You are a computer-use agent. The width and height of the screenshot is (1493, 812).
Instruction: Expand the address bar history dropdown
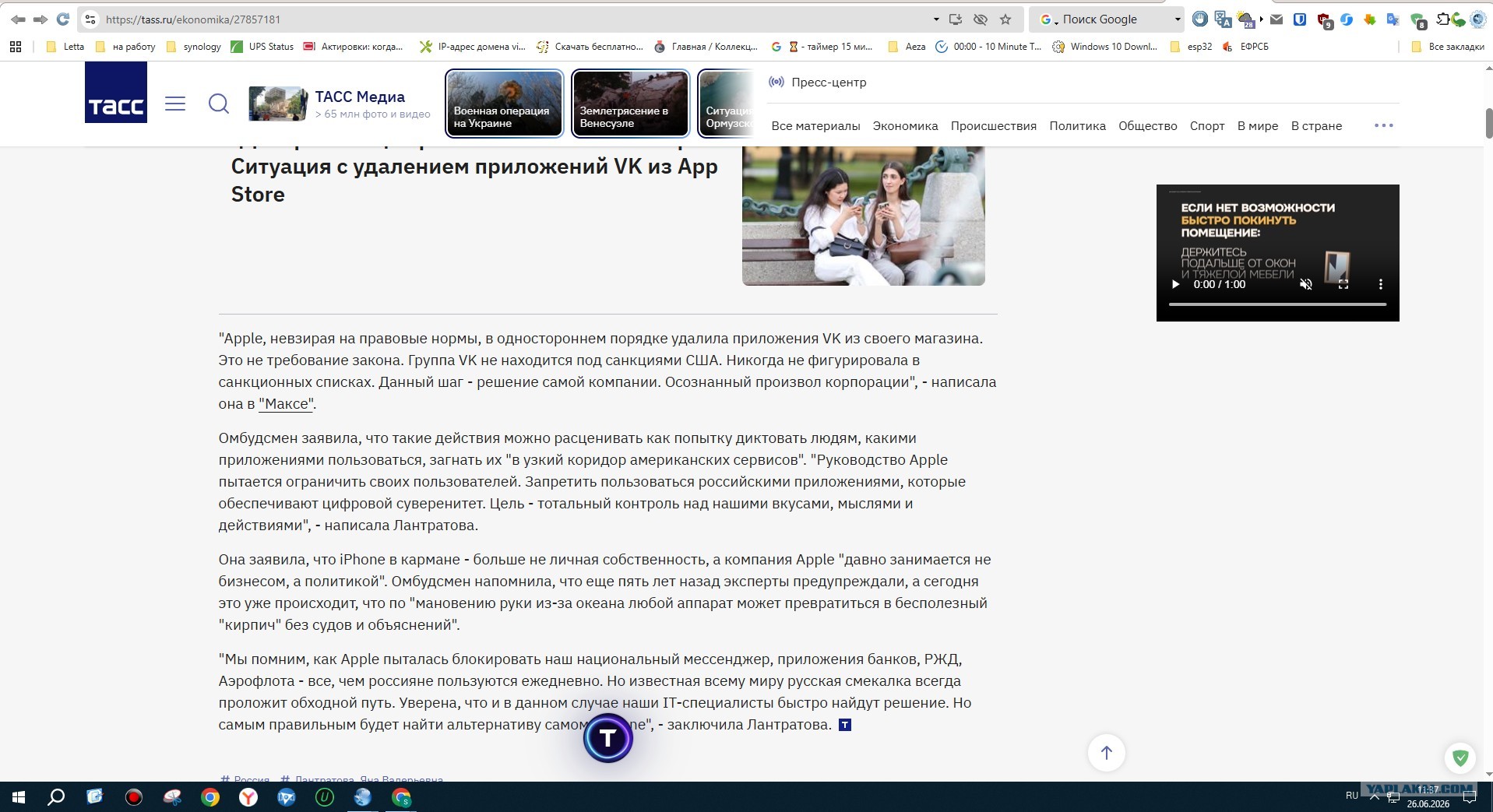935,19
